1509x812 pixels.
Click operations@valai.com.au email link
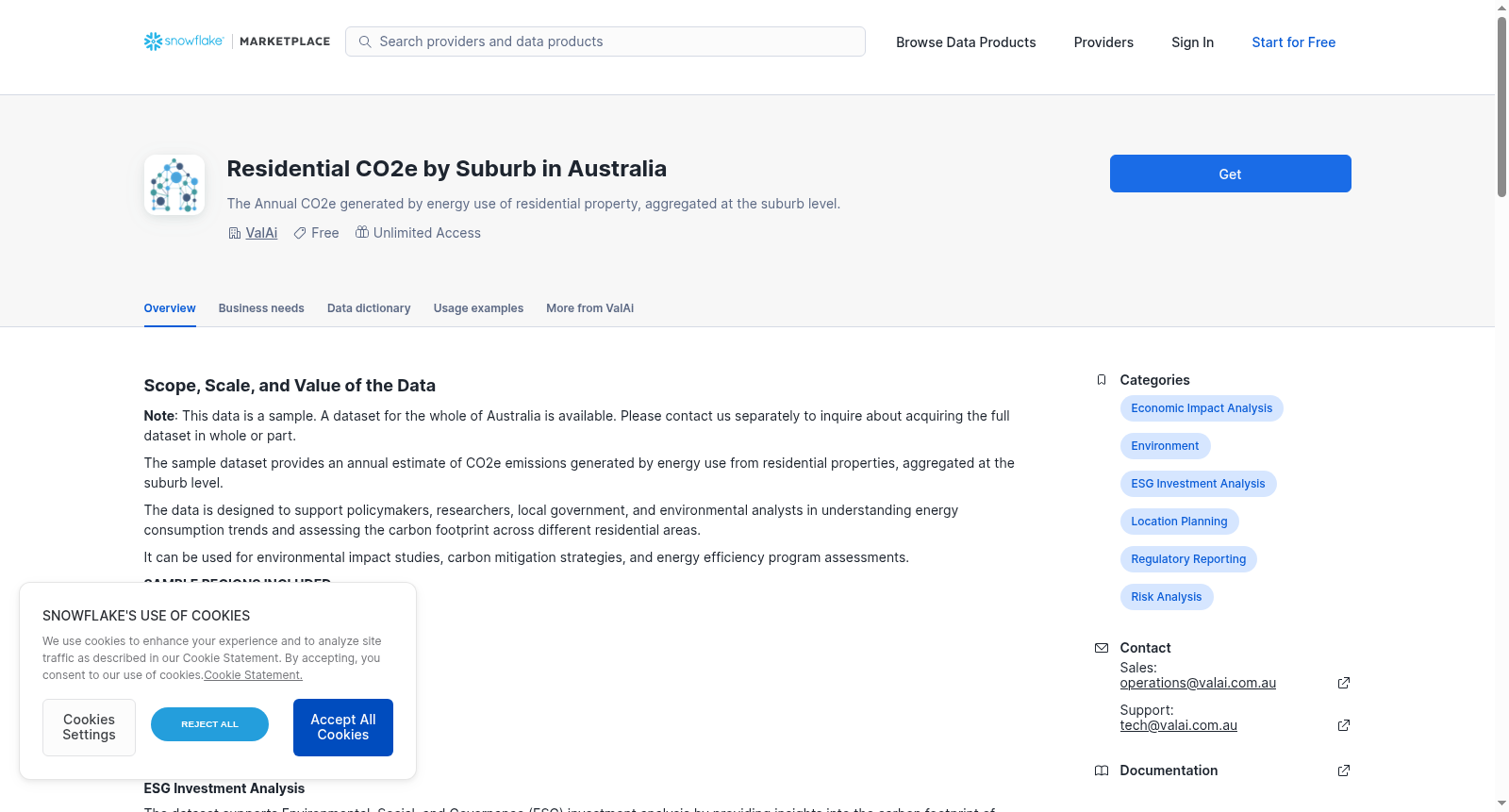(x=1198, y=683)
